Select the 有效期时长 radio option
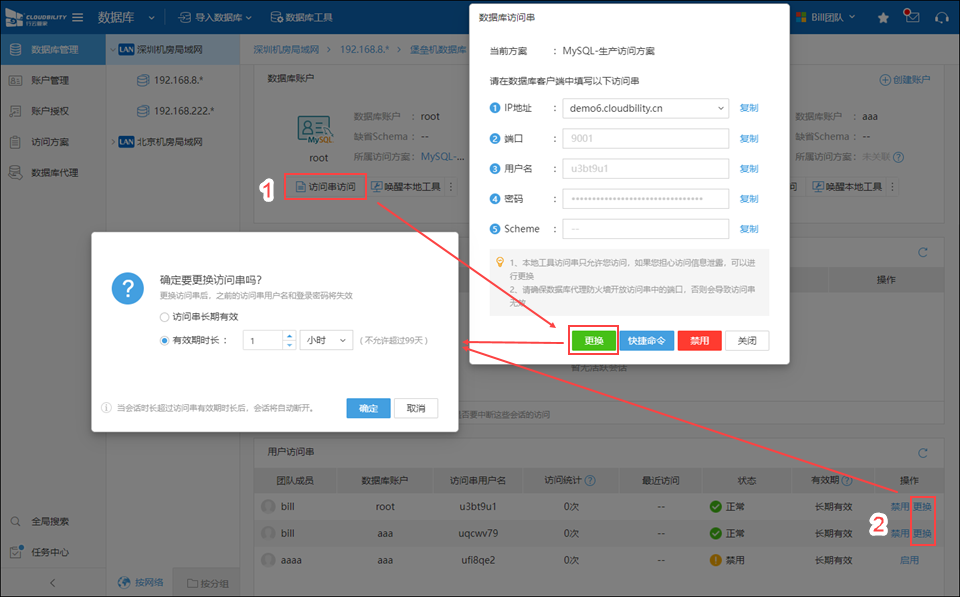 pos(165,341)
